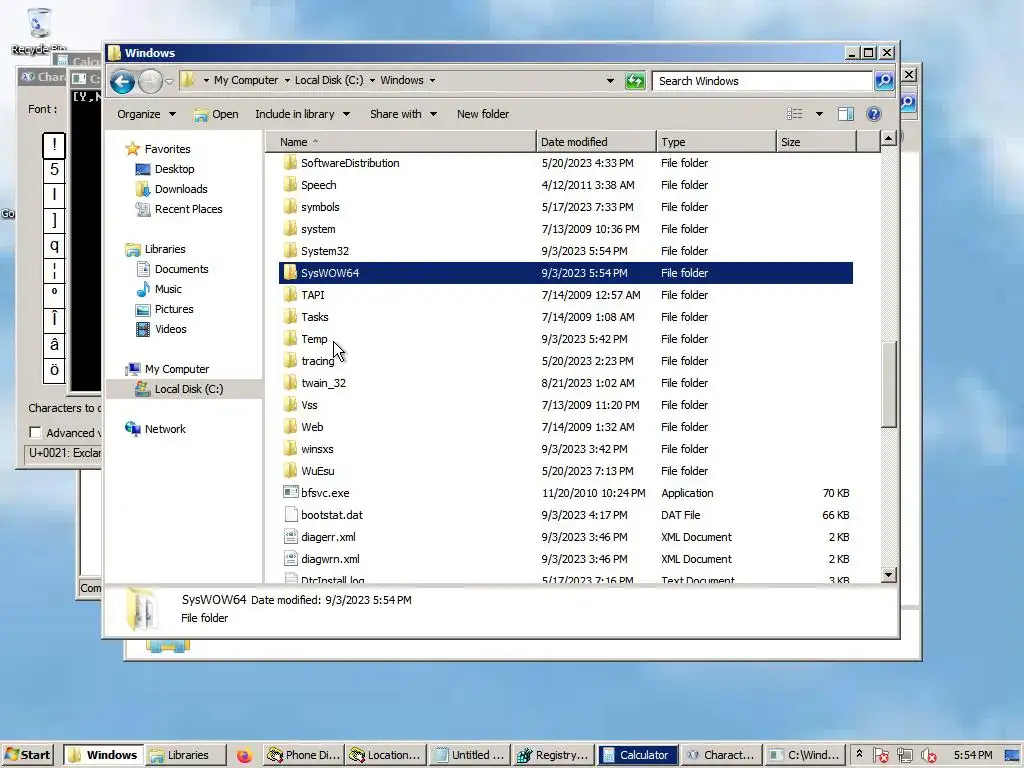Click the Change your view icon
The image size is (1024, 768).
tap(795, 114)
